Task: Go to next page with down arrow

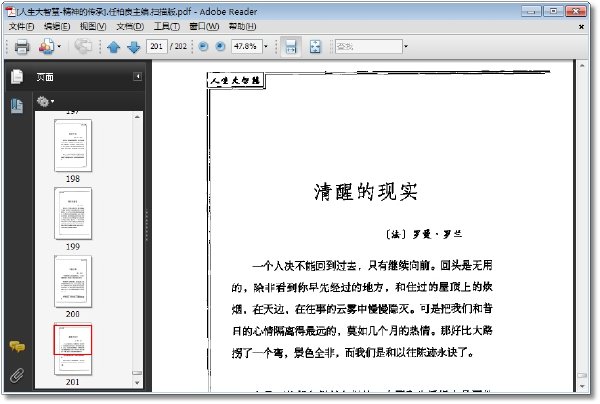Action: (x=134, y=47)
